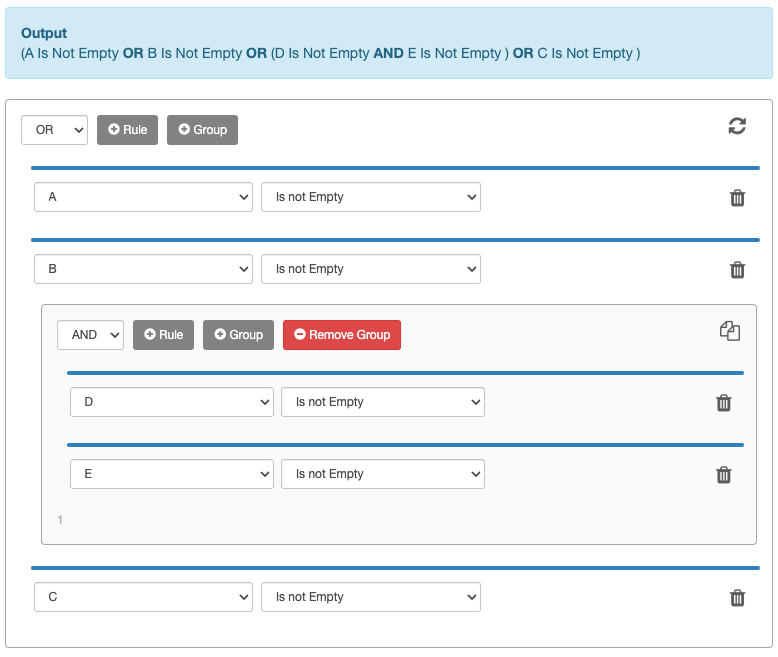Open the field dropdown showing B

143,269
